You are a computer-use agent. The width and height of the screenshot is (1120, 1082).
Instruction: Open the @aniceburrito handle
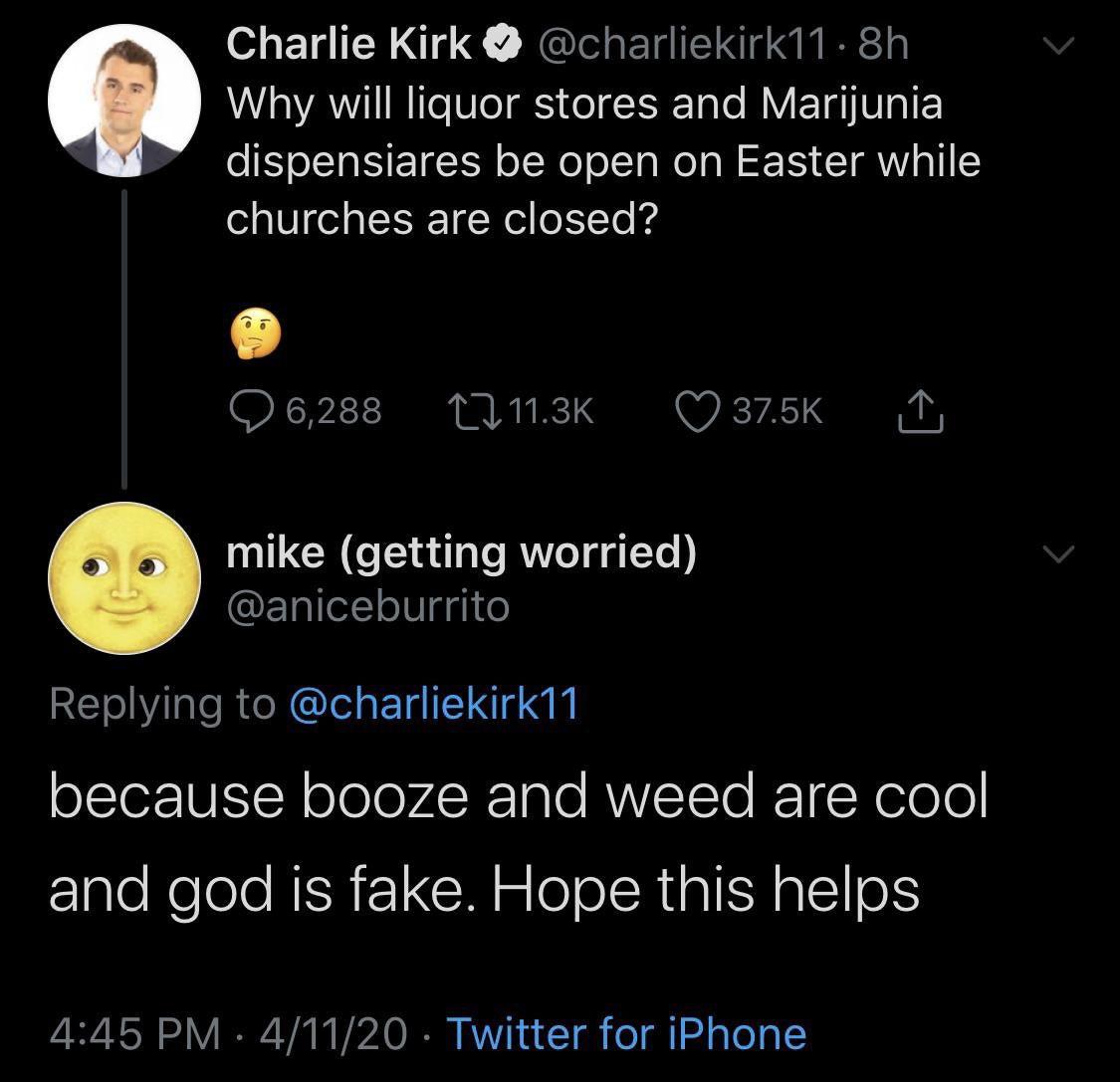pos(368,605)
